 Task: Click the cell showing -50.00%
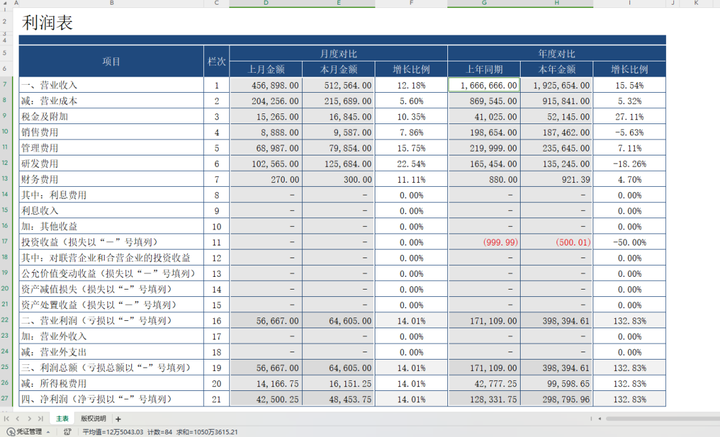tap(629, 242)
